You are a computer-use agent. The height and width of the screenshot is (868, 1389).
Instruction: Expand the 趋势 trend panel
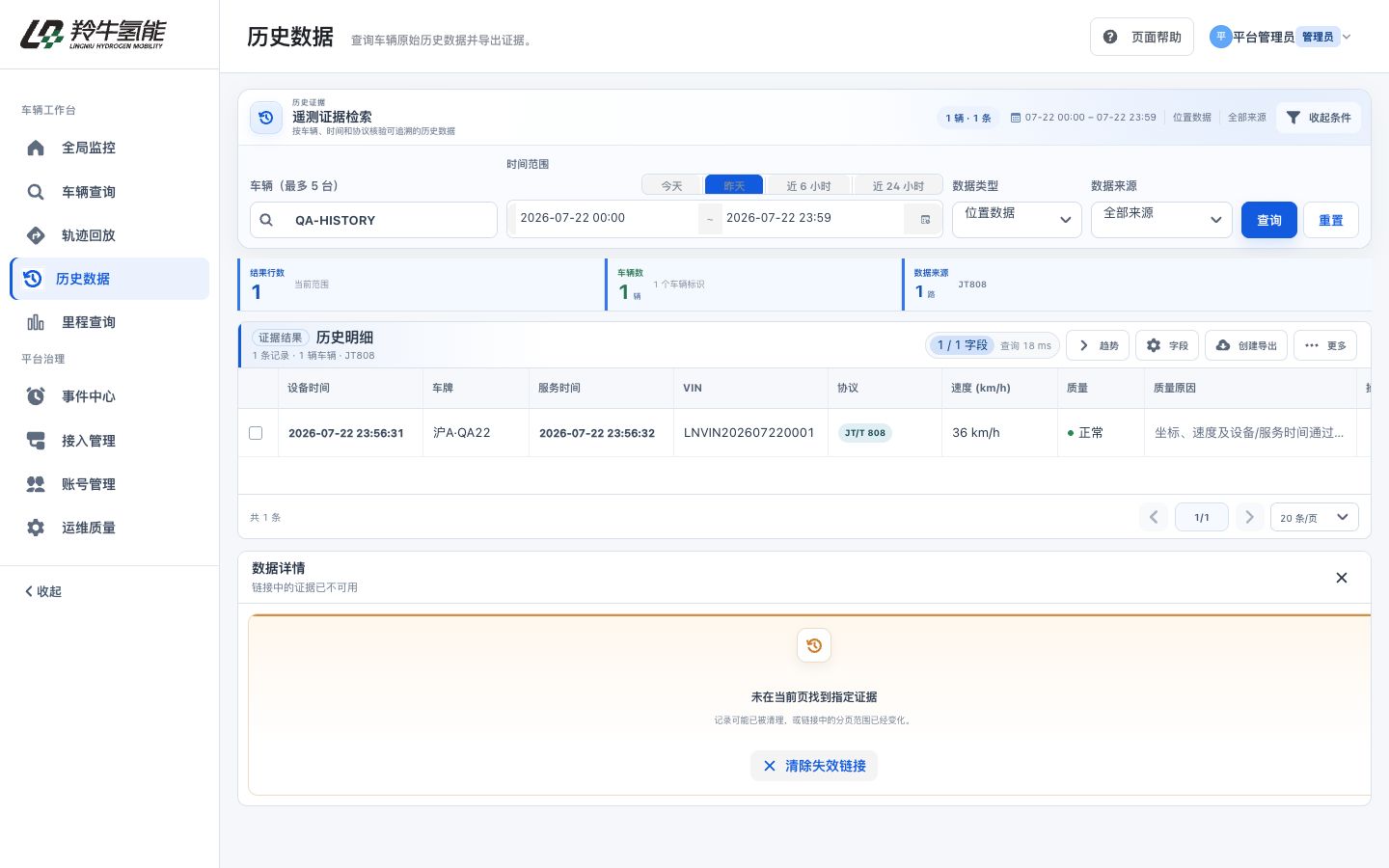click(x=1098, y=345)
